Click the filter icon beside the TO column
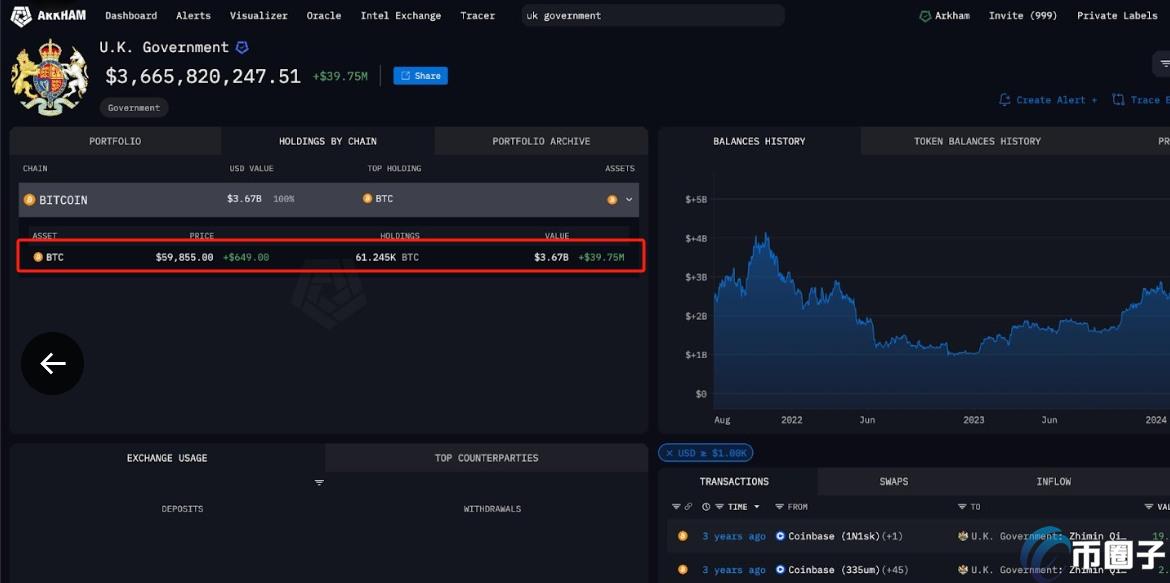Viewport: 1170px width, 583px height. tap(963, 507)
